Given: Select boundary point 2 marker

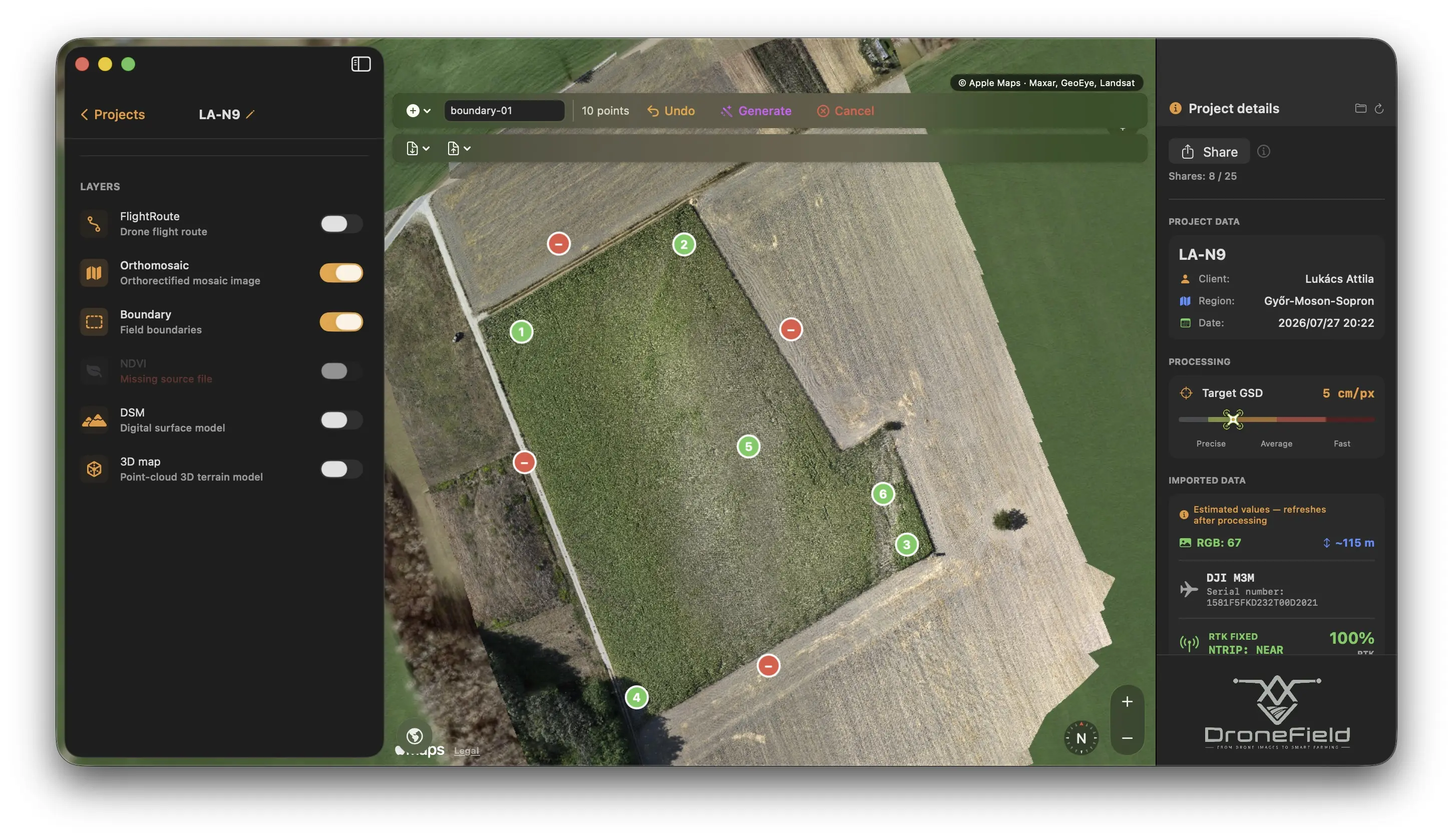Looking at the screenshot, I should coord(684,244).
